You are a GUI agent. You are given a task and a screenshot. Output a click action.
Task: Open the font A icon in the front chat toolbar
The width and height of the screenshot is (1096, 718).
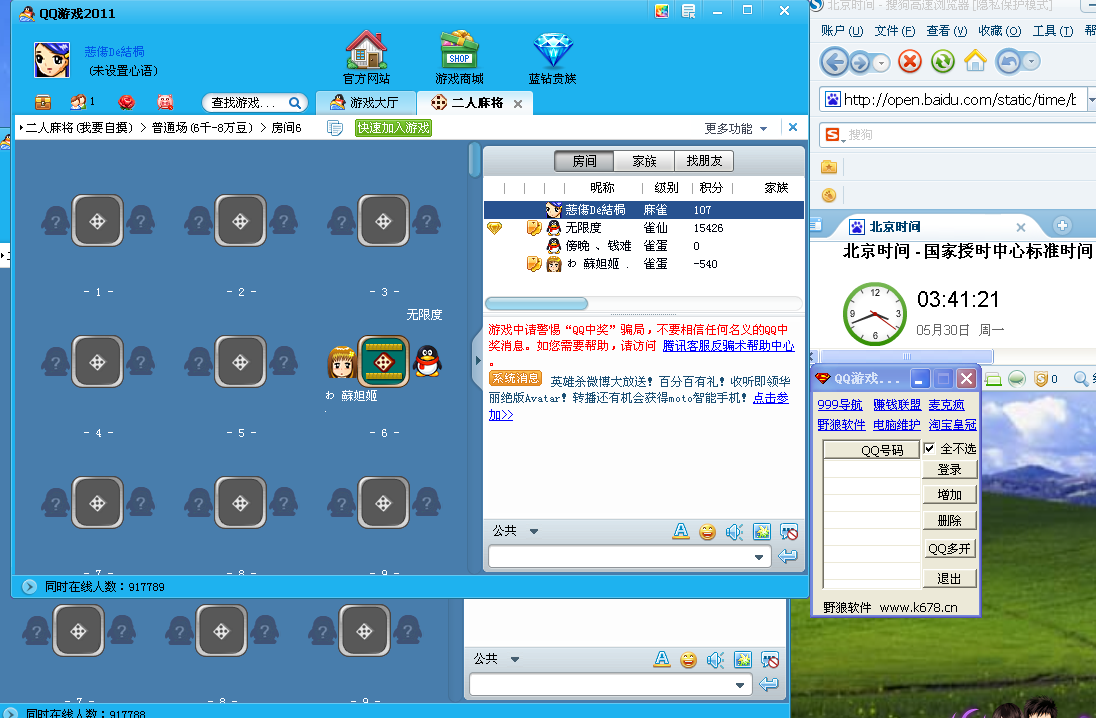(x=680, y=531)
